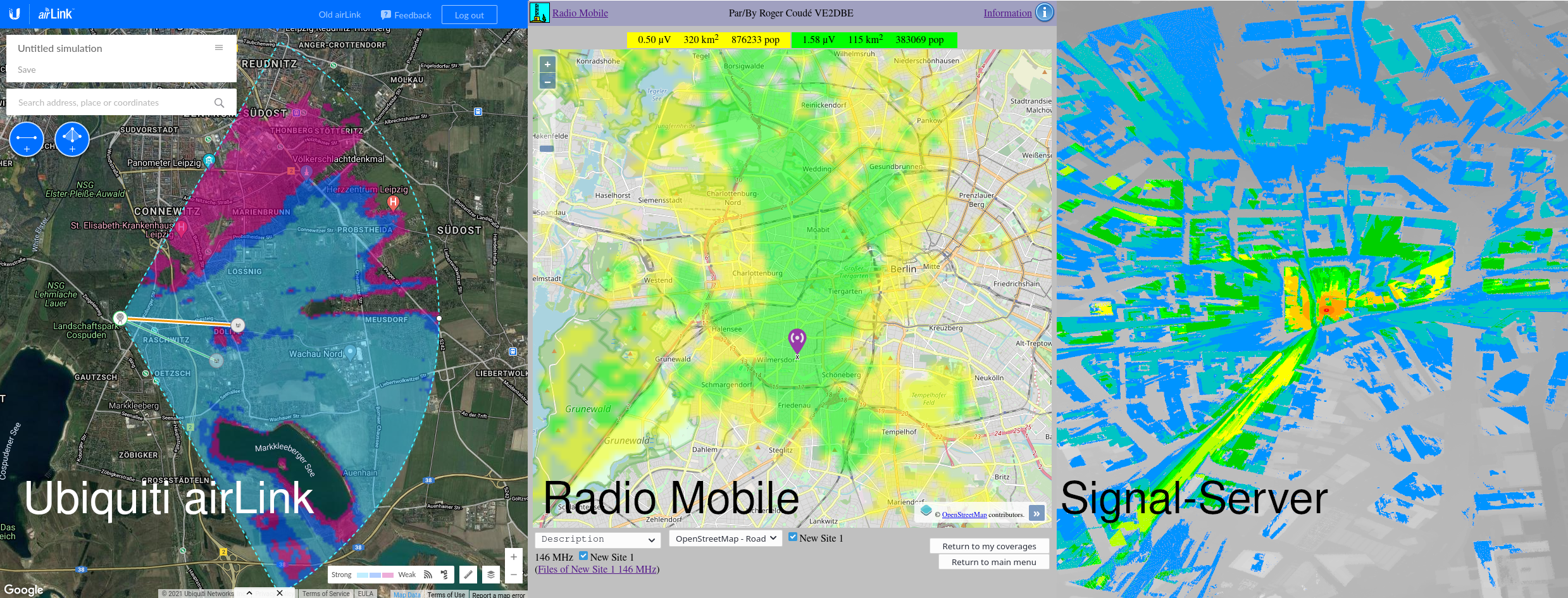The image size is (1568, 598).
Task: Open the airLink map layers button
Action: point(490,575)
